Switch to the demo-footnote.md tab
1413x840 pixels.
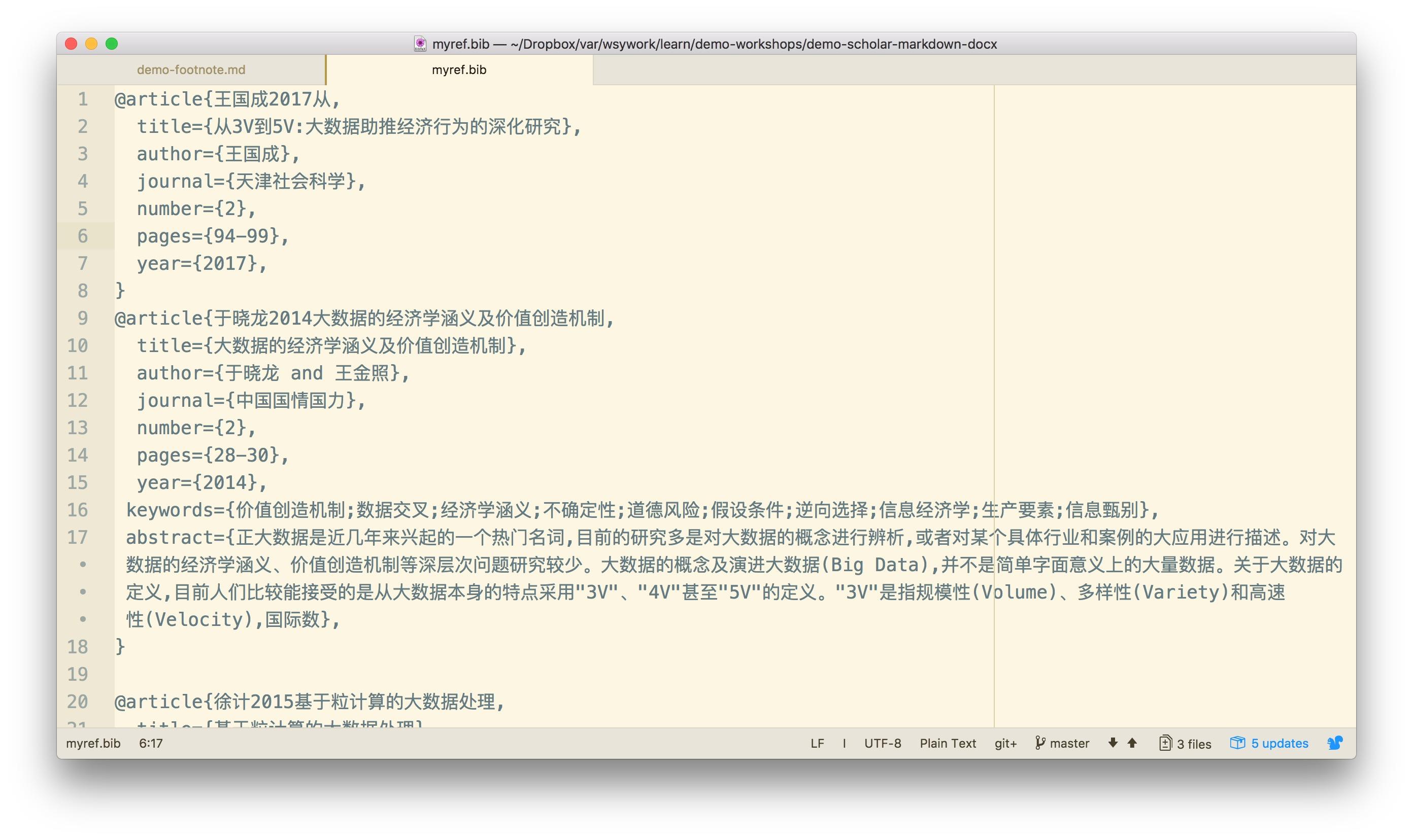coord(191,69)
